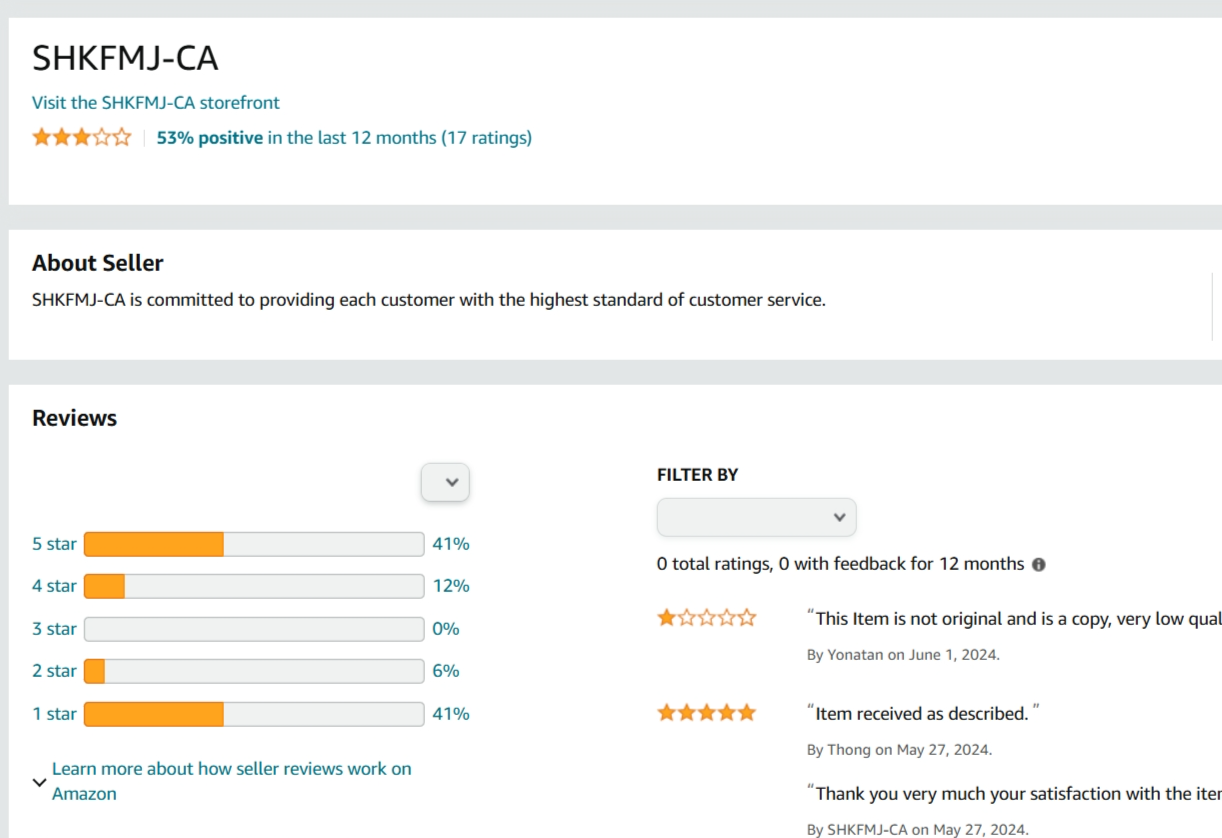Visit the SHKFMJ-CA storefront link
1222x838 pixels.
pos(155,103)
